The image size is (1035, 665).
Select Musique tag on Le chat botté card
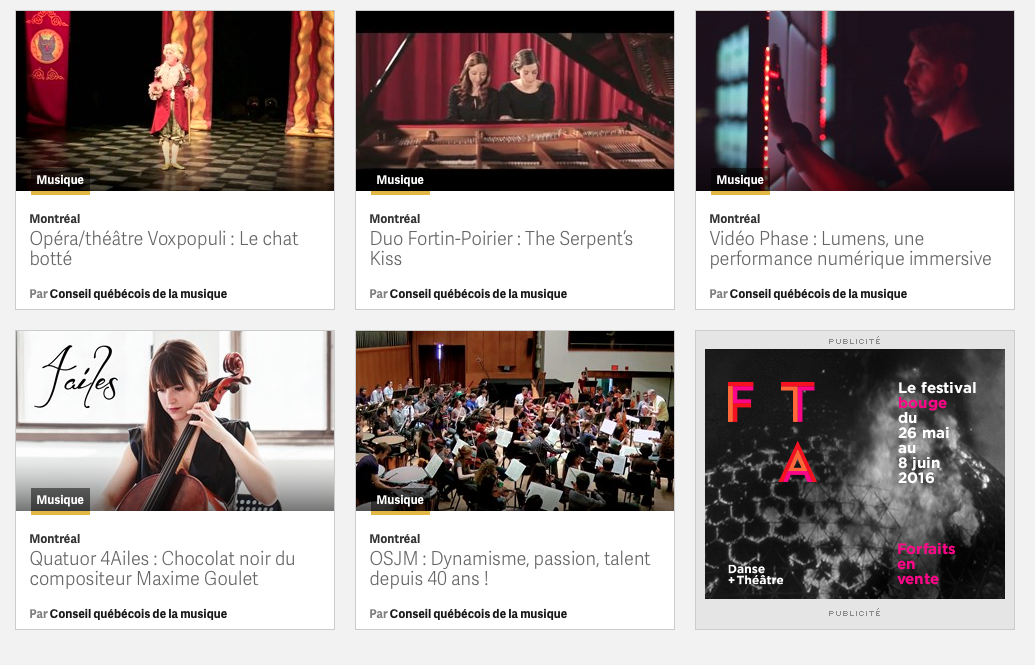[60, 180]
